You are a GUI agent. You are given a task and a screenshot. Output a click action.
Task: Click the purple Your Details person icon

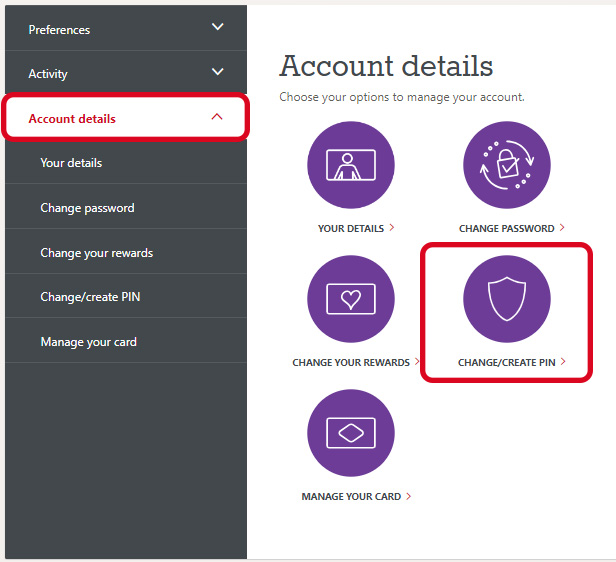351,165
